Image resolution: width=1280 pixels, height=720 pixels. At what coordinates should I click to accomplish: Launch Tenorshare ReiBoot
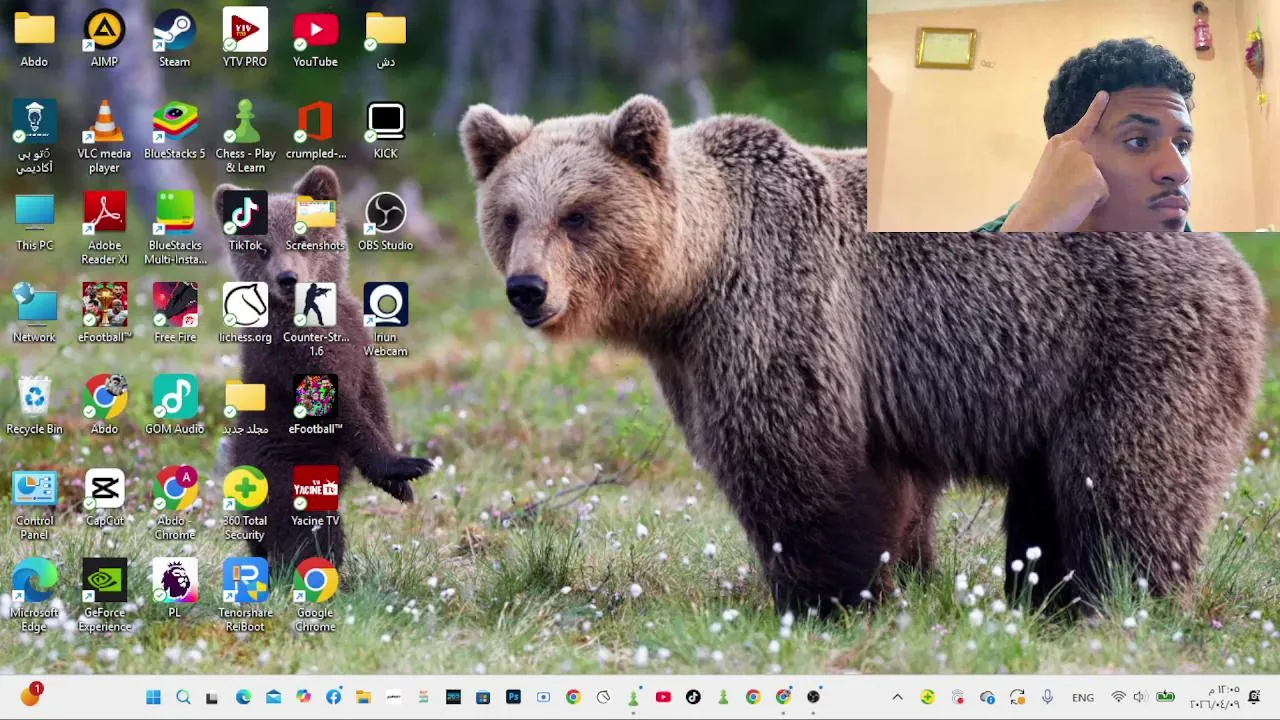click(245, 597)
